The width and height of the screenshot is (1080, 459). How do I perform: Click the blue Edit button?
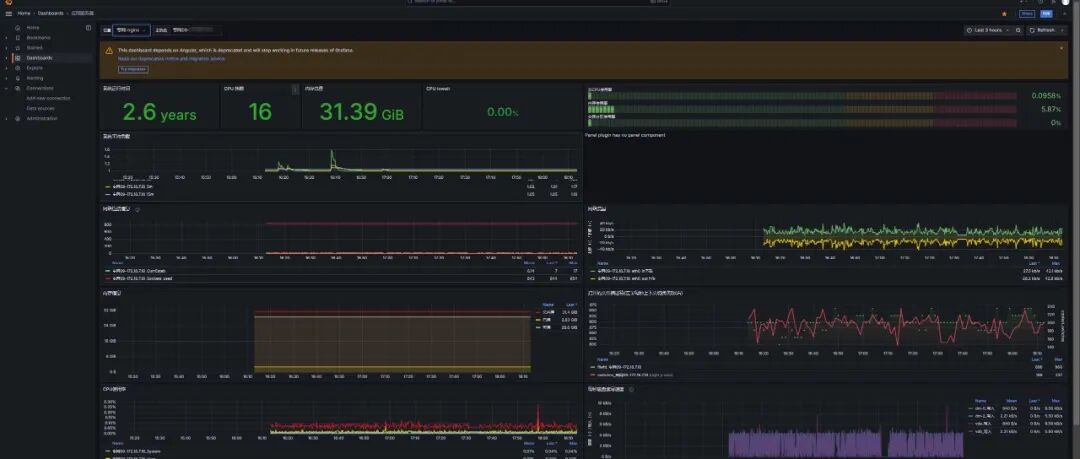point(1046,13)
